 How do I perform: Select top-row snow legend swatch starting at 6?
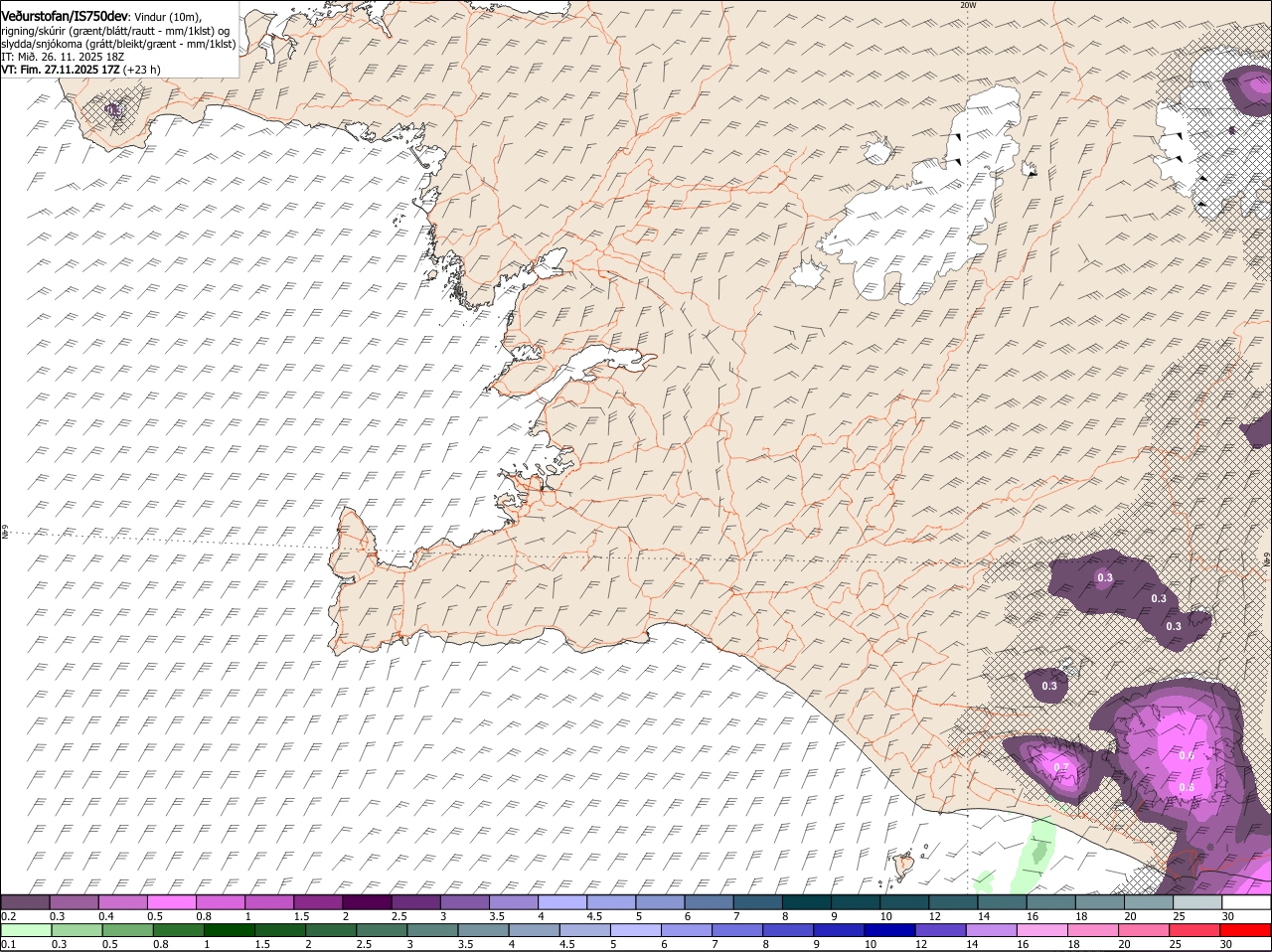709,902
